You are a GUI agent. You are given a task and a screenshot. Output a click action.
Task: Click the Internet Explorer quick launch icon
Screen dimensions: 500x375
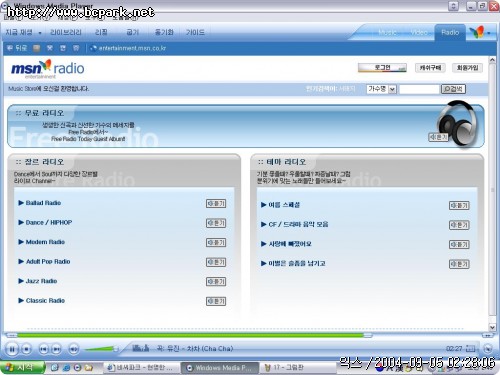point(66,368)
